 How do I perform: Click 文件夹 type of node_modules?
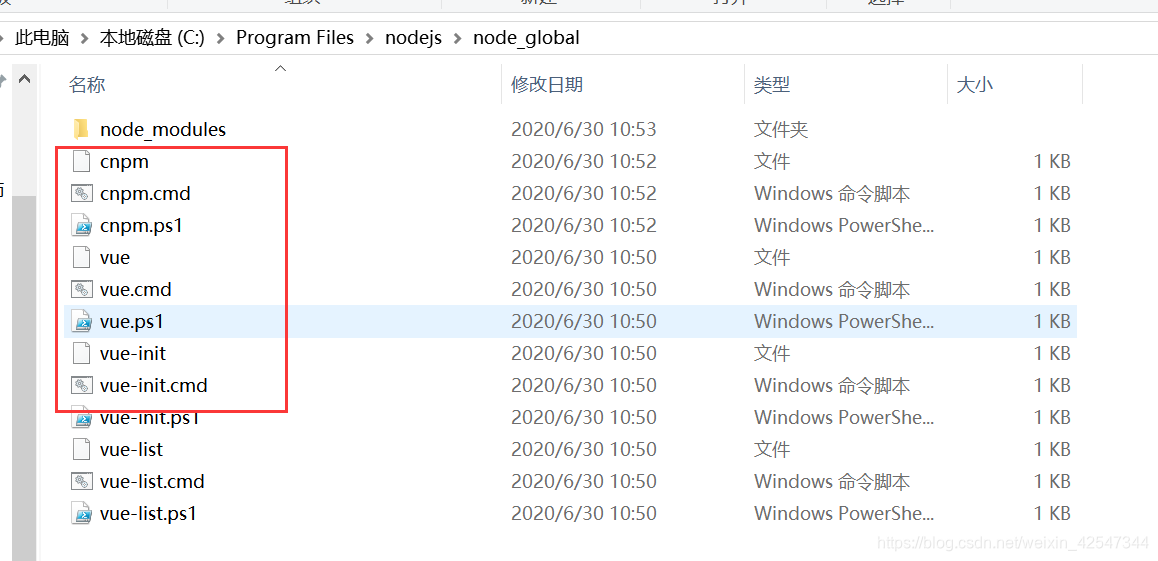[x=781, y=130]
